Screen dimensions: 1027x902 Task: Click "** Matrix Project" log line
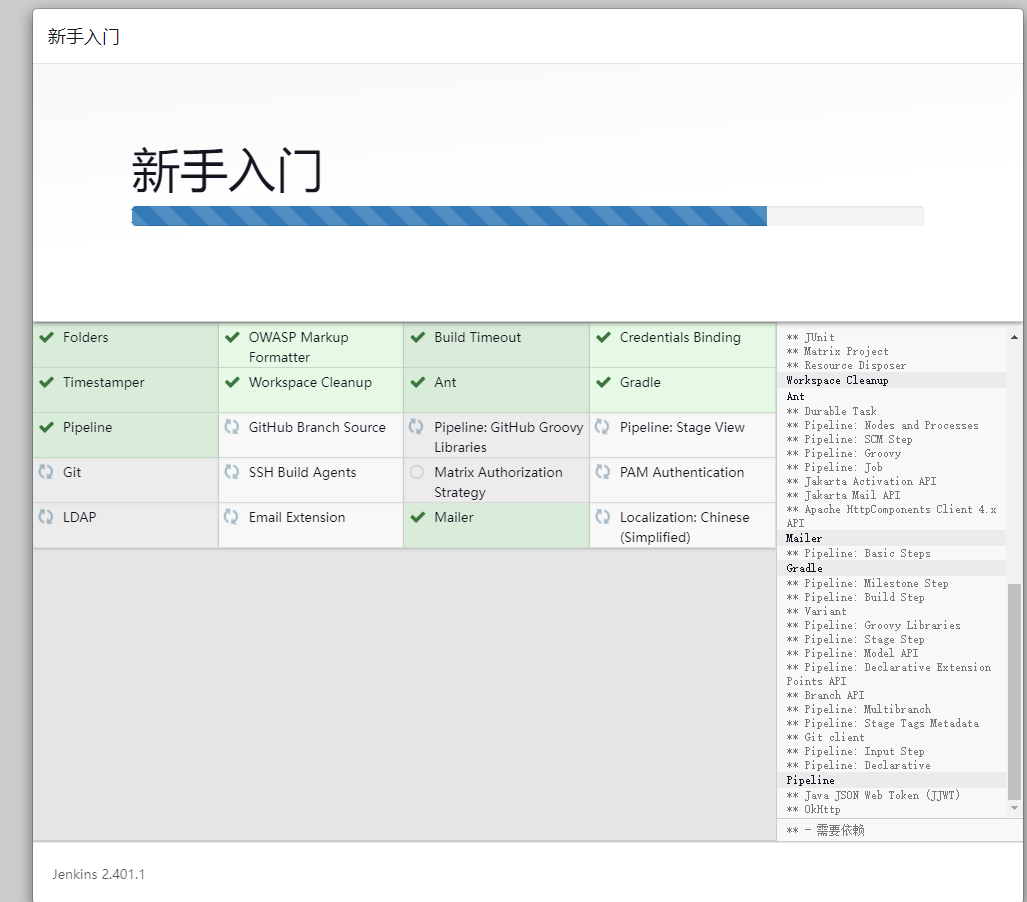tap(837, 352)
